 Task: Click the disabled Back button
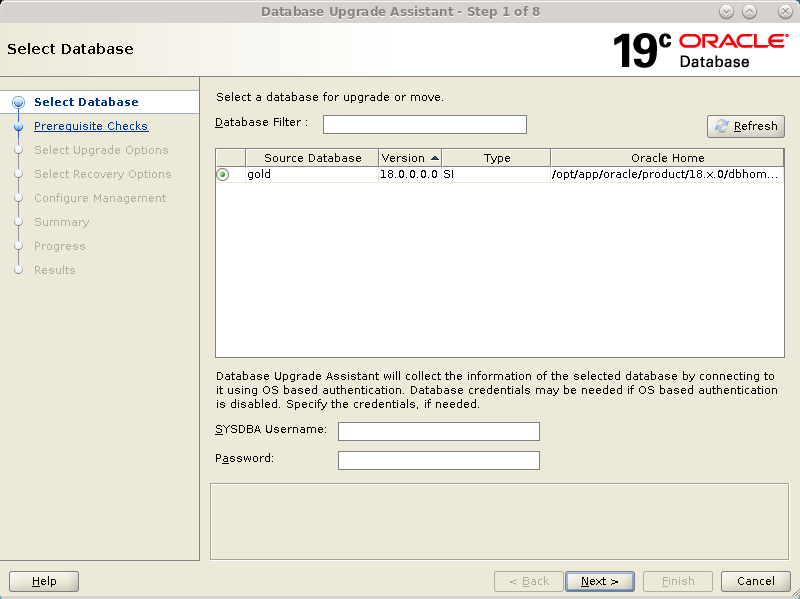tap(528, 581)
